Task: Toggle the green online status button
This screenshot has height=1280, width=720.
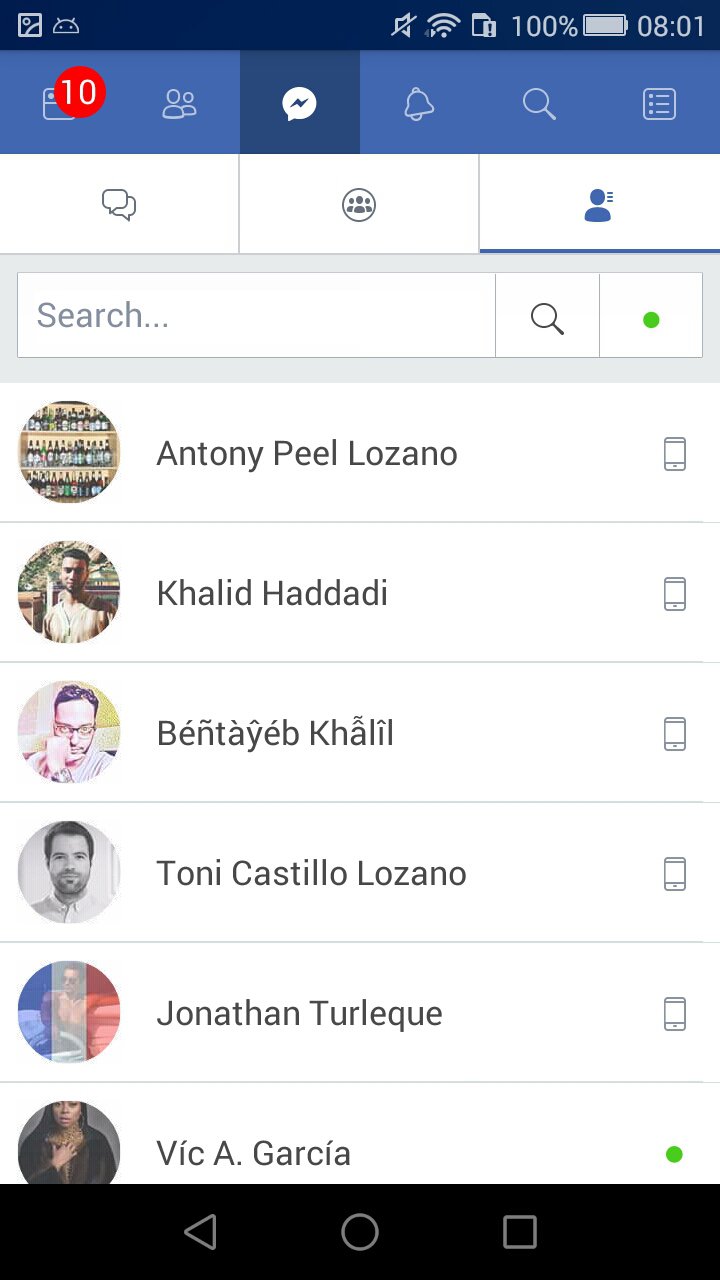Action: click(651, 320)
